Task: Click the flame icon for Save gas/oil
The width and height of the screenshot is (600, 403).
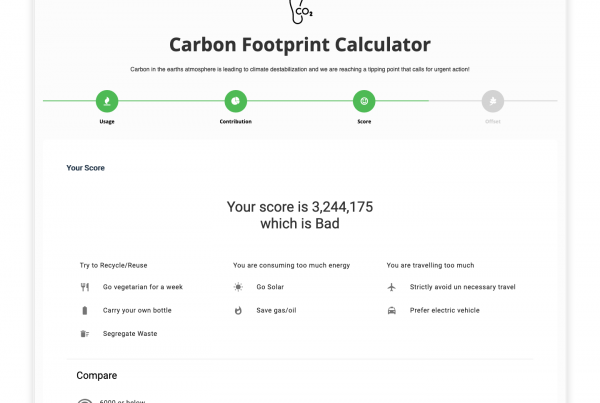Action: [x=238, y=310]
